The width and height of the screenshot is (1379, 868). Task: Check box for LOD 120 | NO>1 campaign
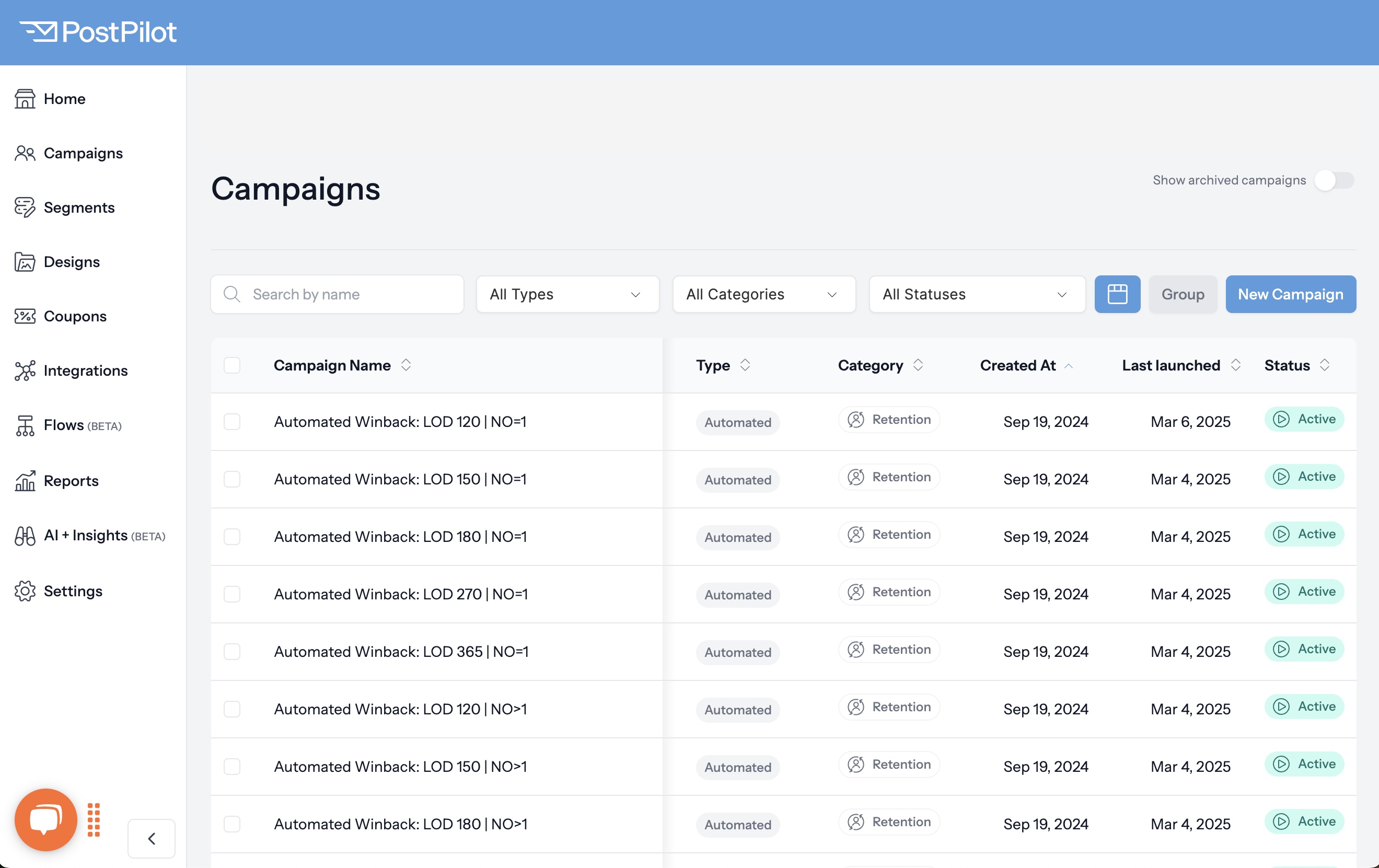(232, 709)
